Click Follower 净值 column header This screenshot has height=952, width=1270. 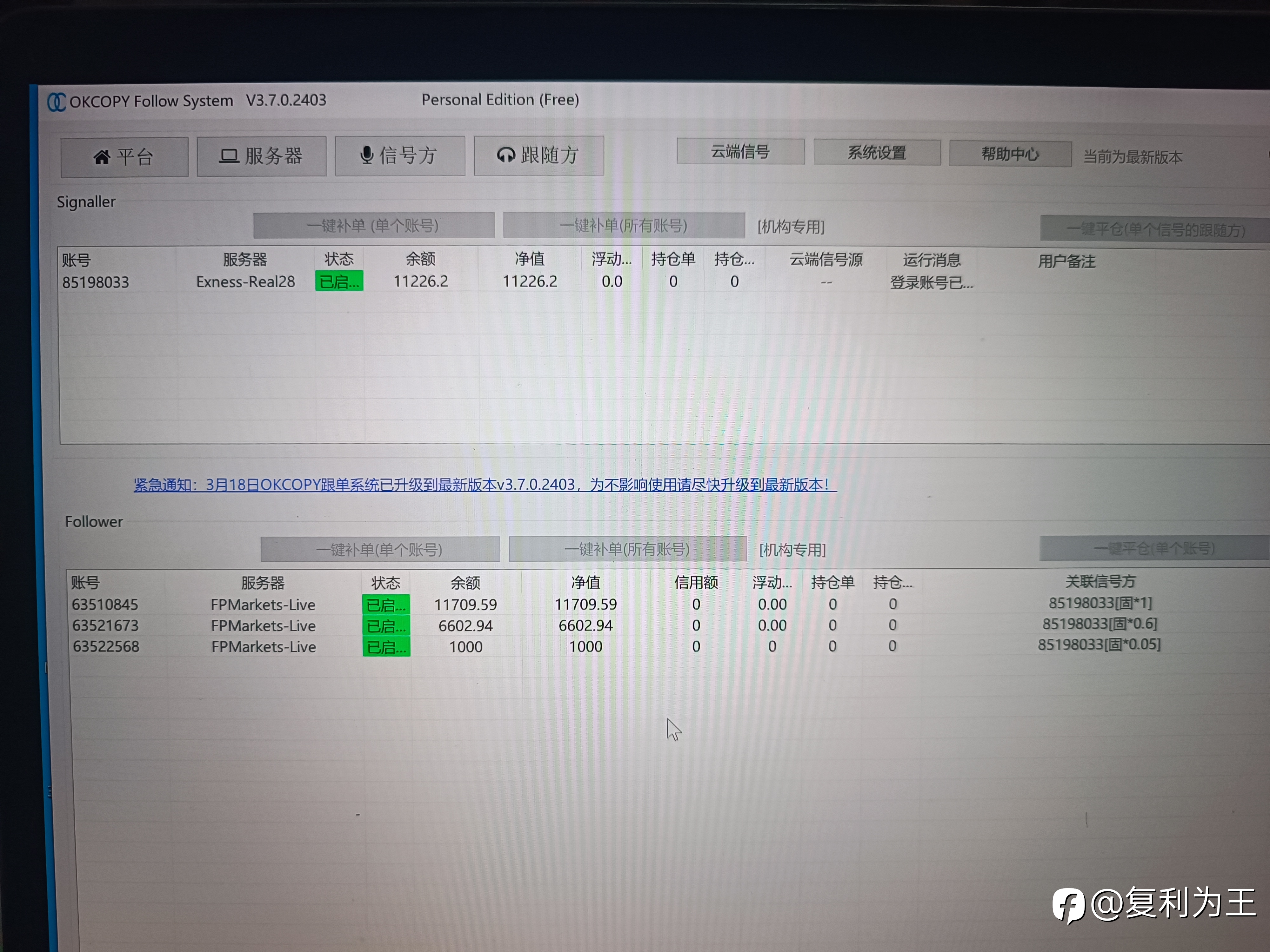tap(585, 582)
